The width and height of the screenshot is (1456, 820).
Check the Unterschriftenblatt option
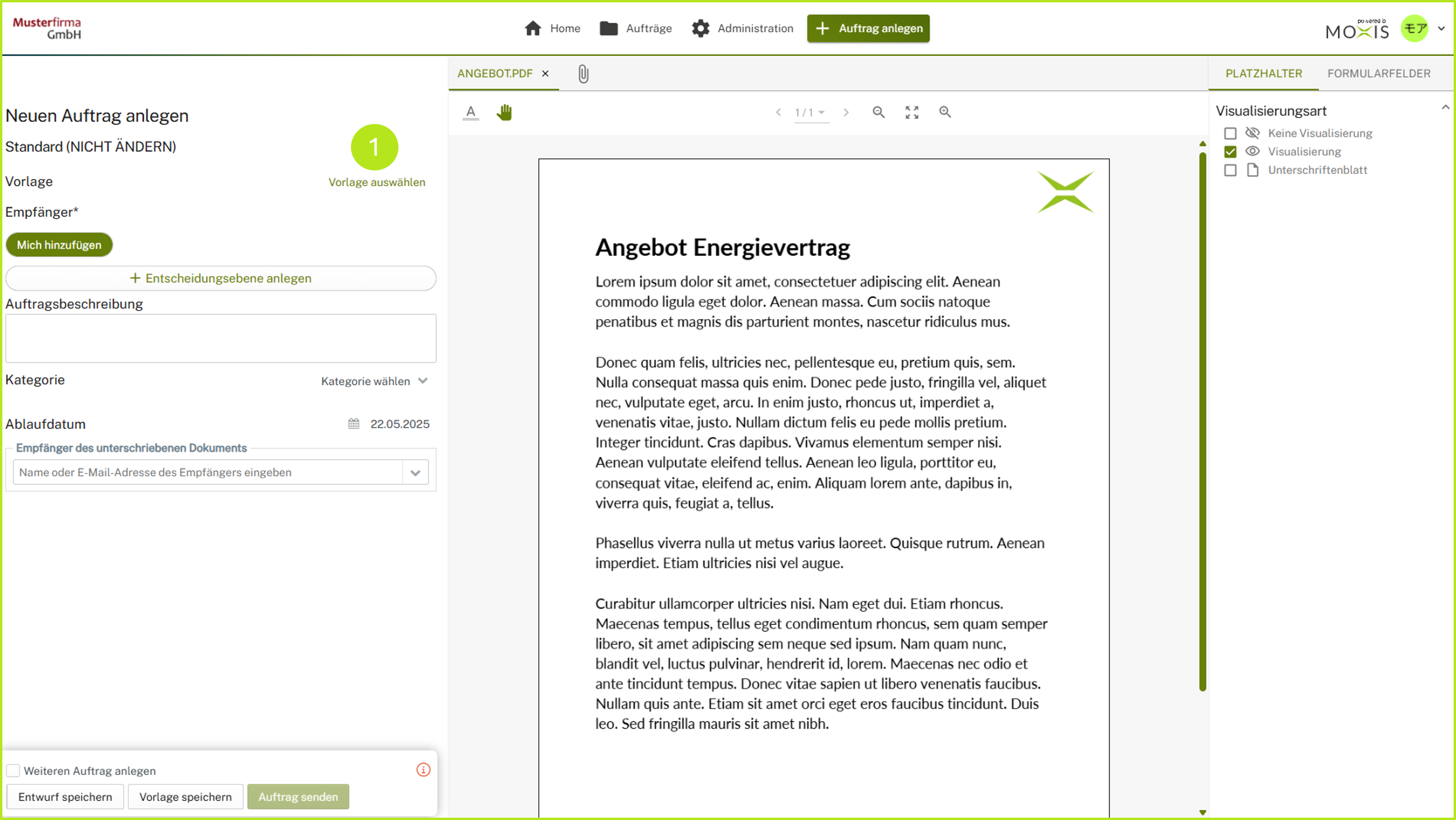click(1230, 170)
